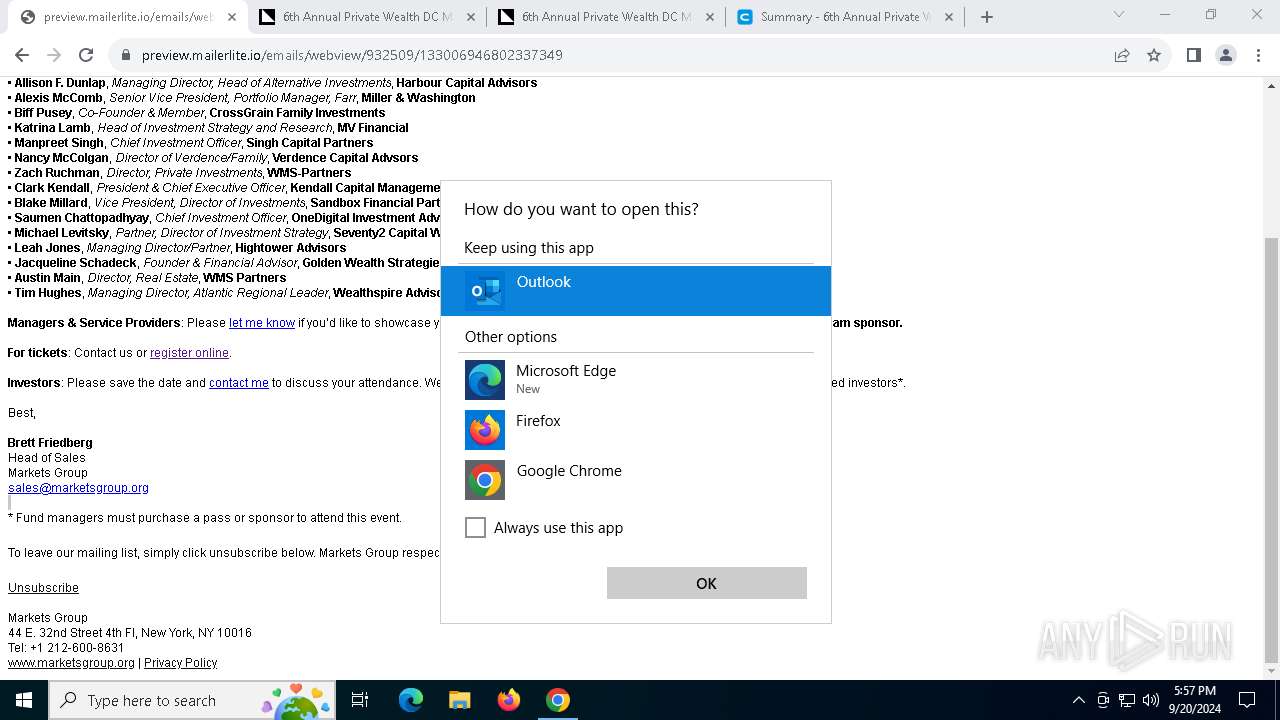
Task: Open Task View from the taskbar
Action: coord(360,700)
